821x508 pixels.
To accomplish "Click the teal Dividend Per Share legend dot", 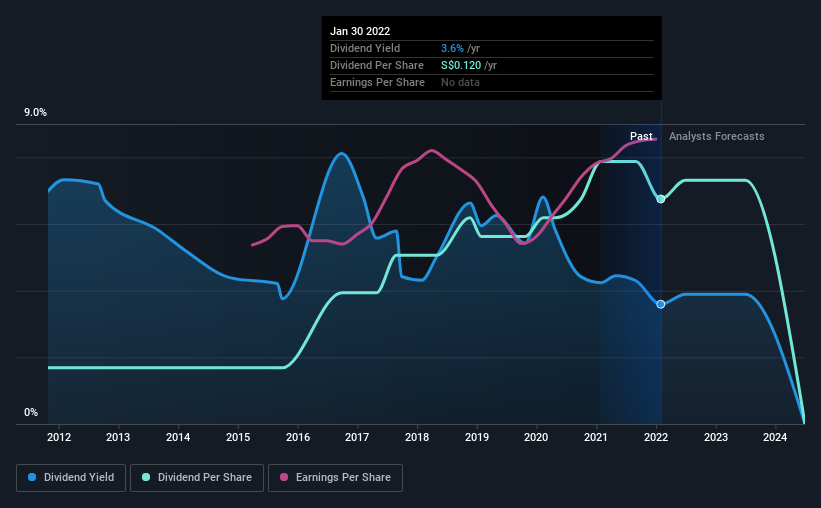I will pyautogui.click(x=146, y=477).
